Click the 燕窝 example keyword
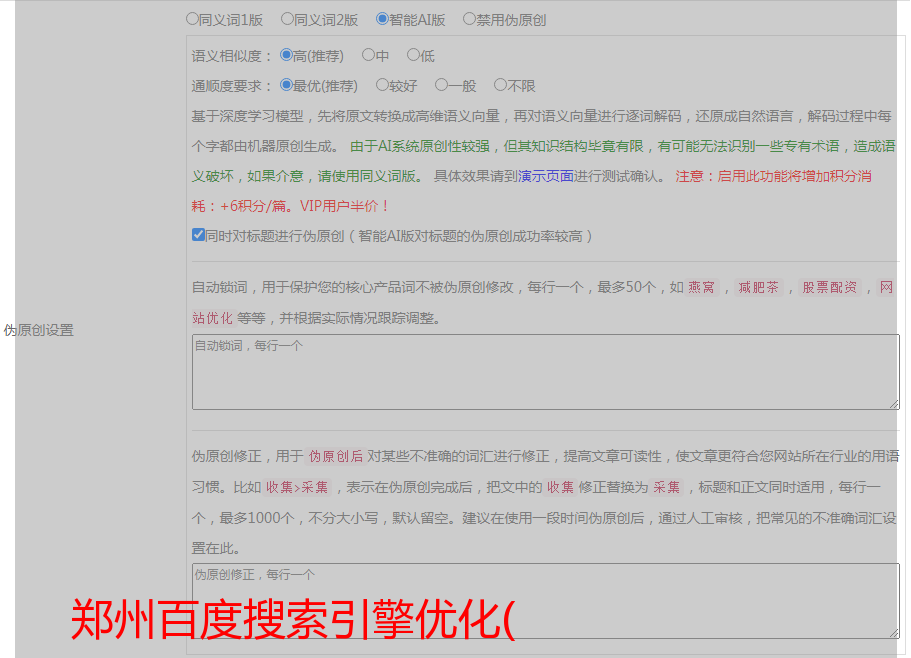 [x=701, y=287]
